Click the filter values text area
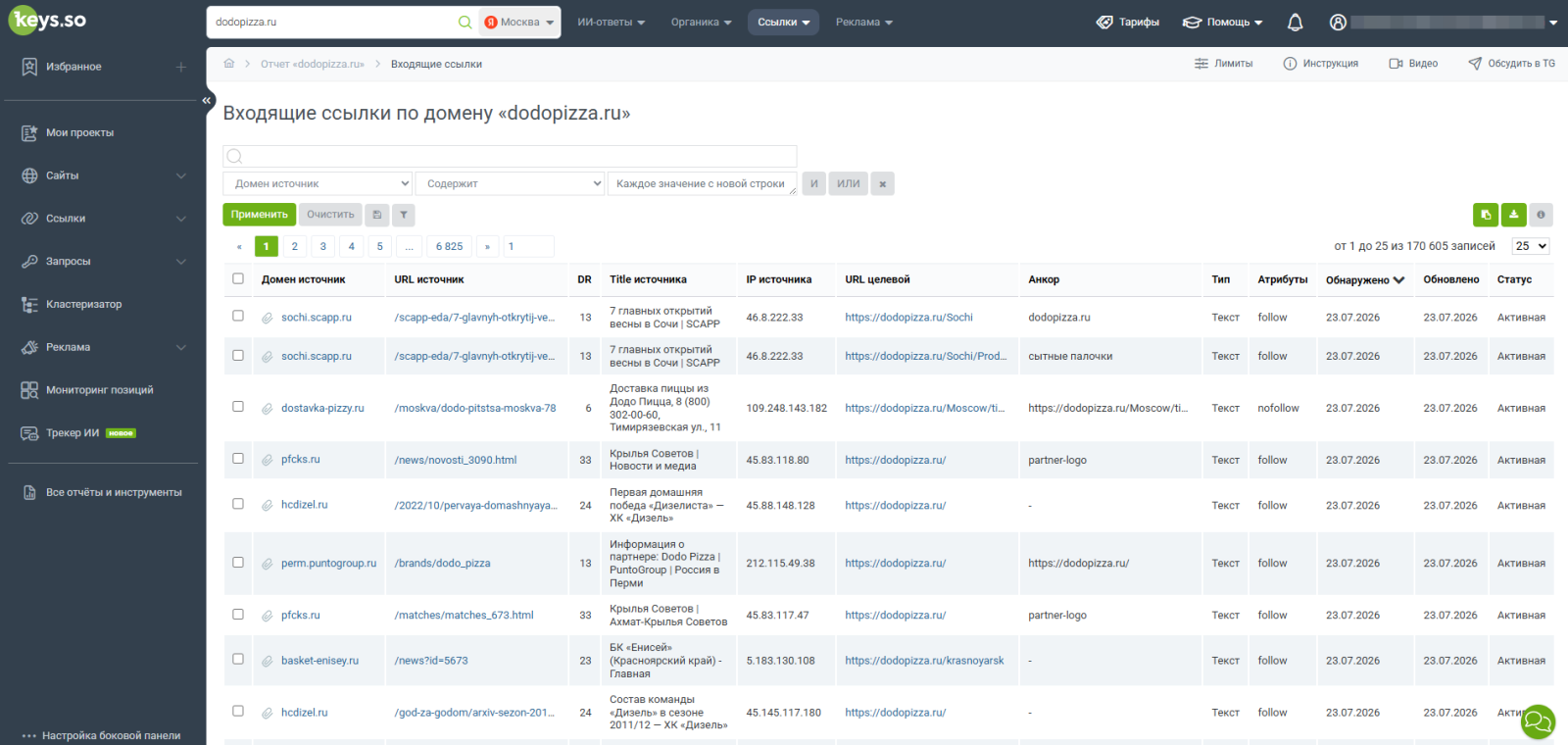The height and width of the screenshot is (745, 1568). (702, 183)
